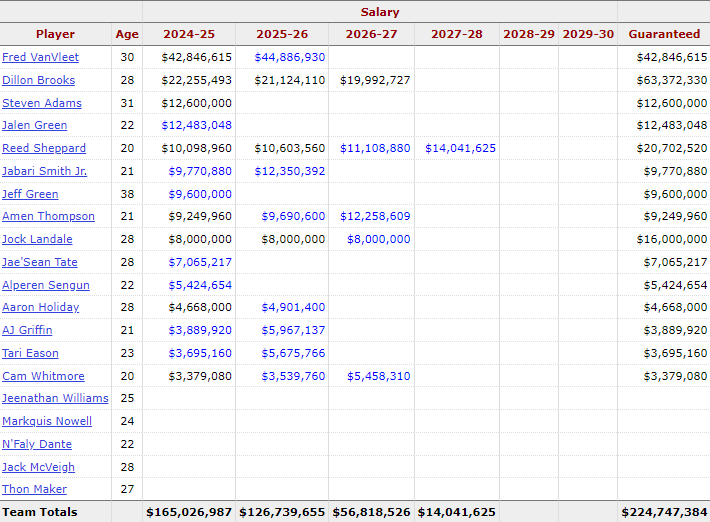Click Team Totals $56,818,526 cell
The height and width of the screenshot is (522, 710).
point(371,512)
